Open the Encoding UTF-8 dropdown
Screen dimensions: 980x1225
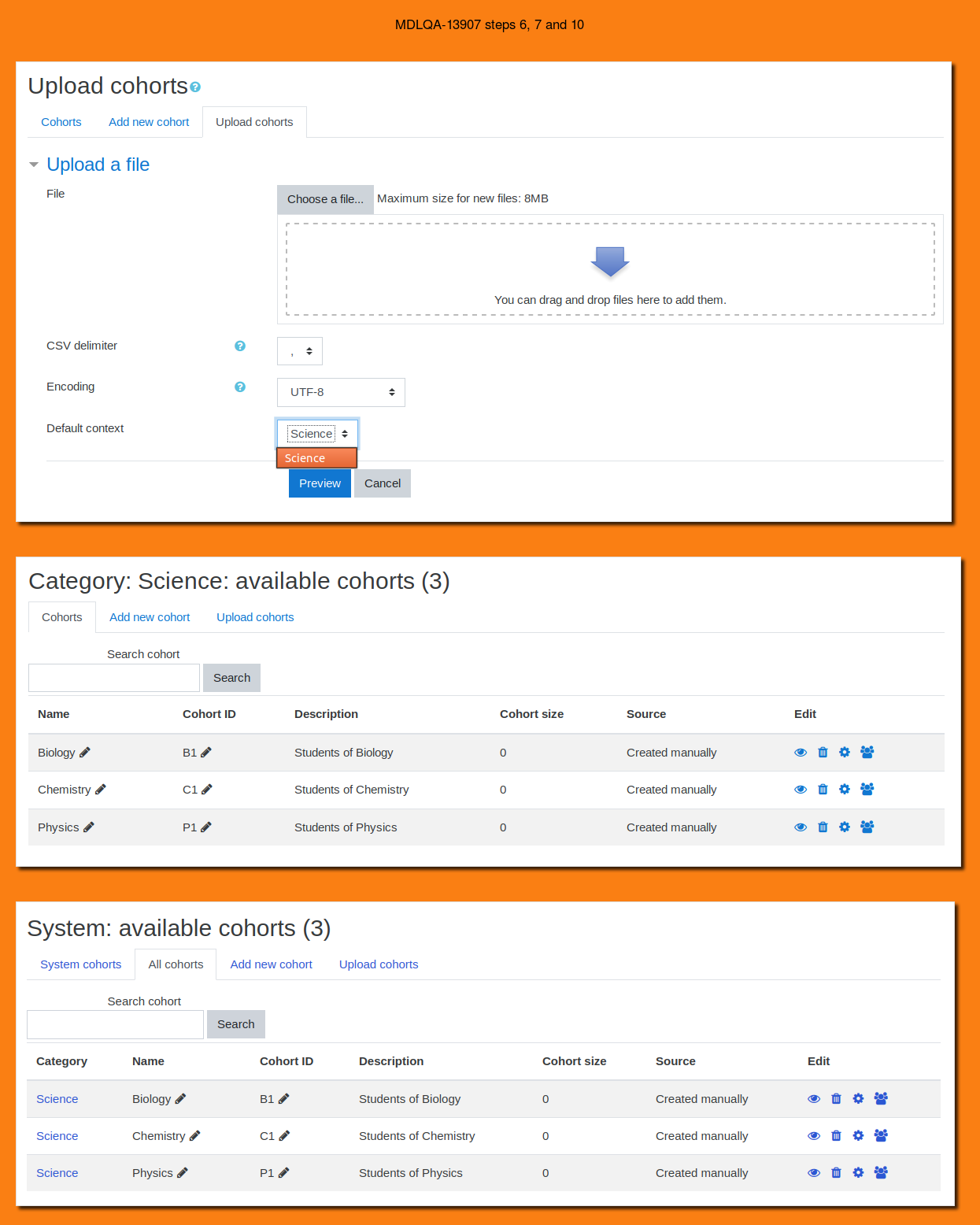pyautogui.click(x=341, y=392)
